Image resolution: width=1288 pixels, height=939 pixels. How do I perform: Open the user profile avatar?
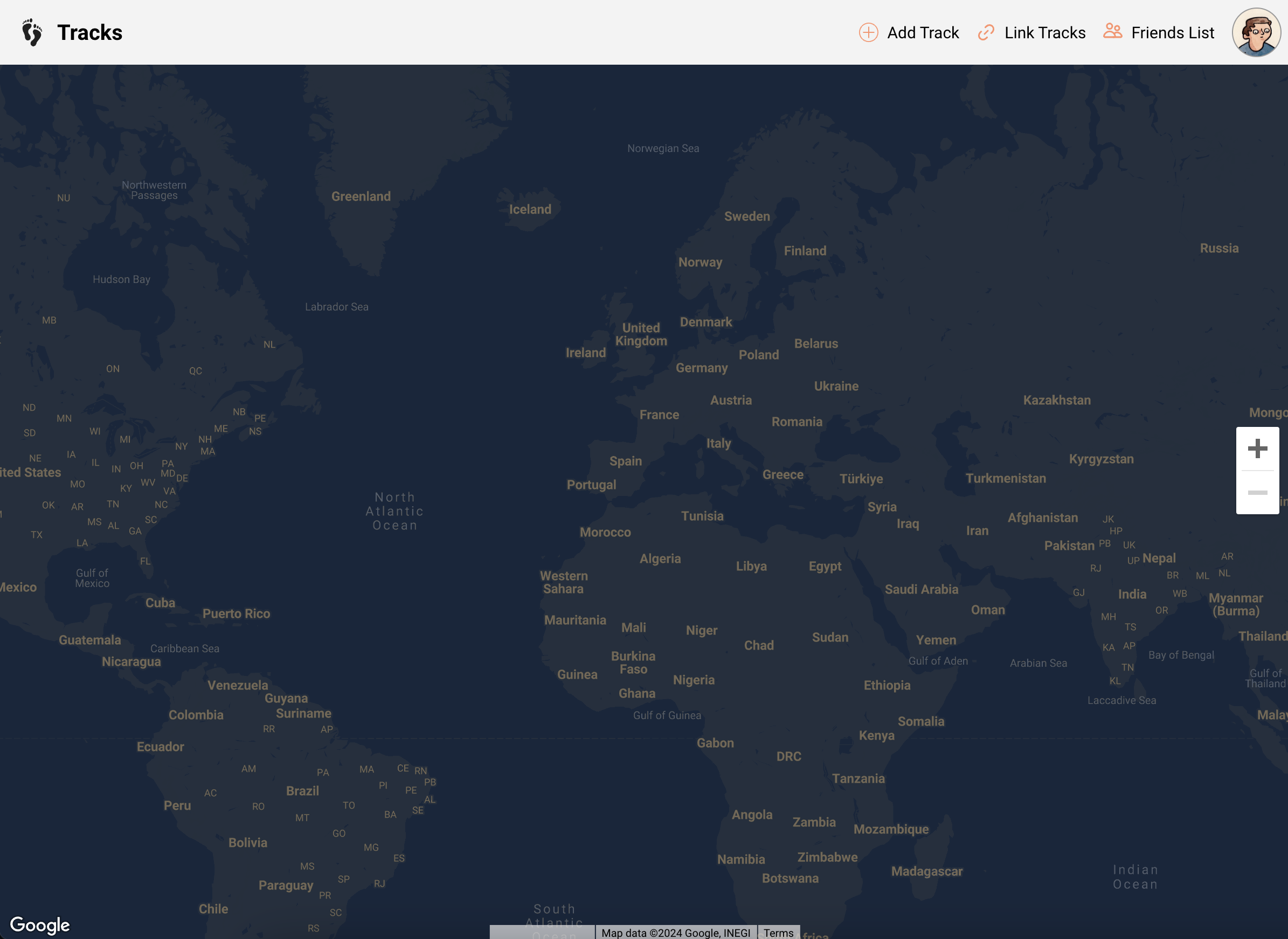[1256, 32]
